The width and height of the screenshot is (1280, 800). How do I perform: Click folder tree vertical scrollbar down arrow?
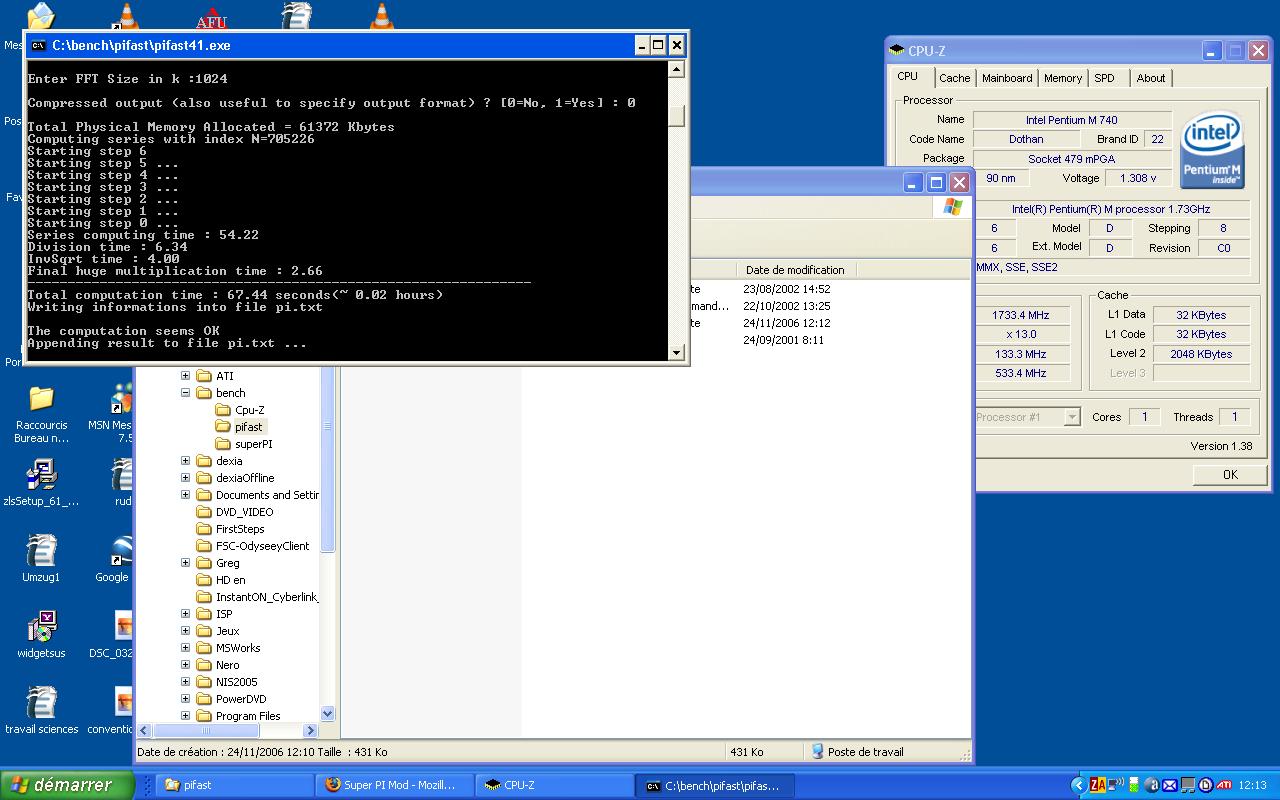(328, 714)
